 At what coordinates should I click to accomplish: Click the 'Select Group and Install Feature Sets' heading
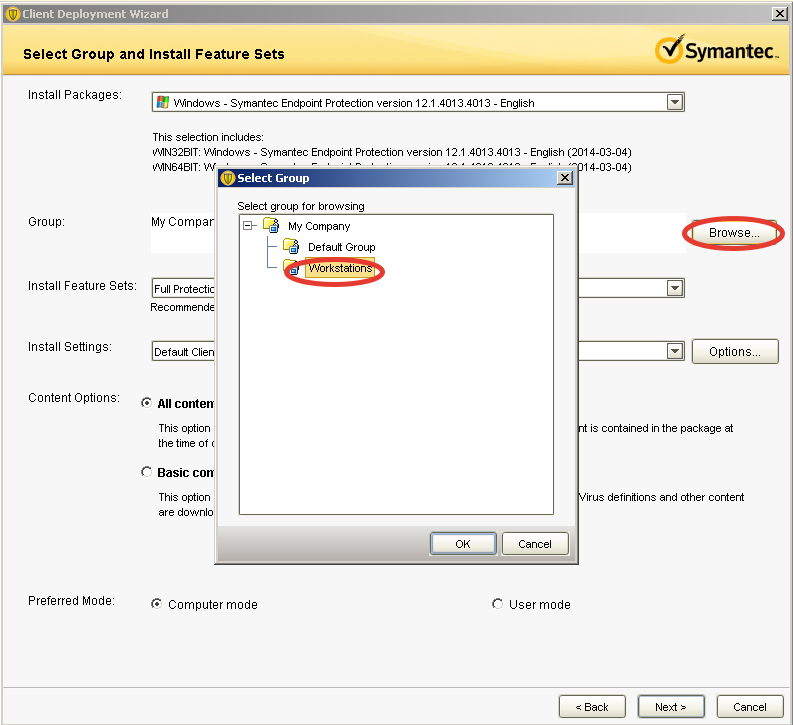(x=154, y=54)
